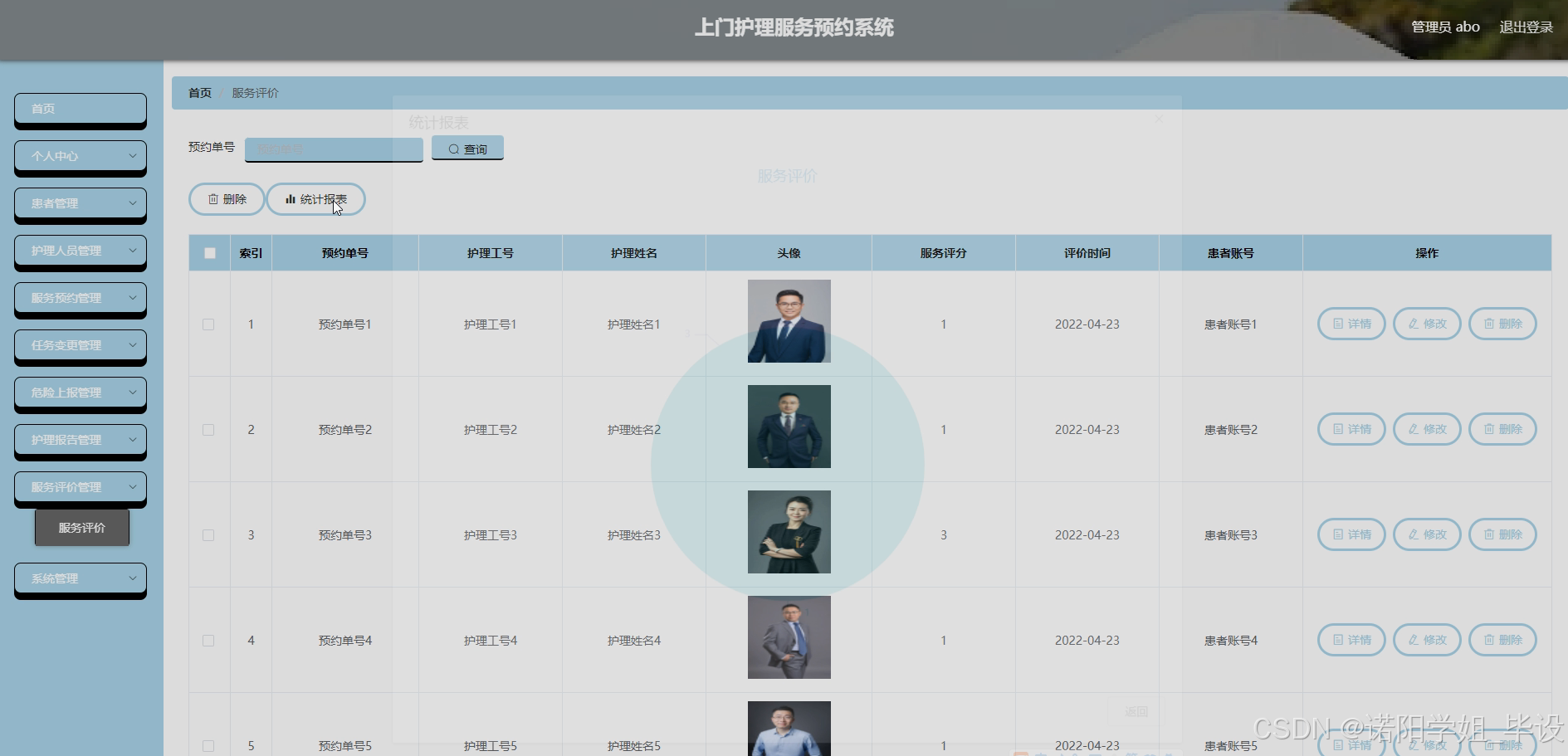Toggle the select-all checkbox in table header
Image resolution: width=1568 pixels, height=756 pixels.
click(x=210, y=253)
